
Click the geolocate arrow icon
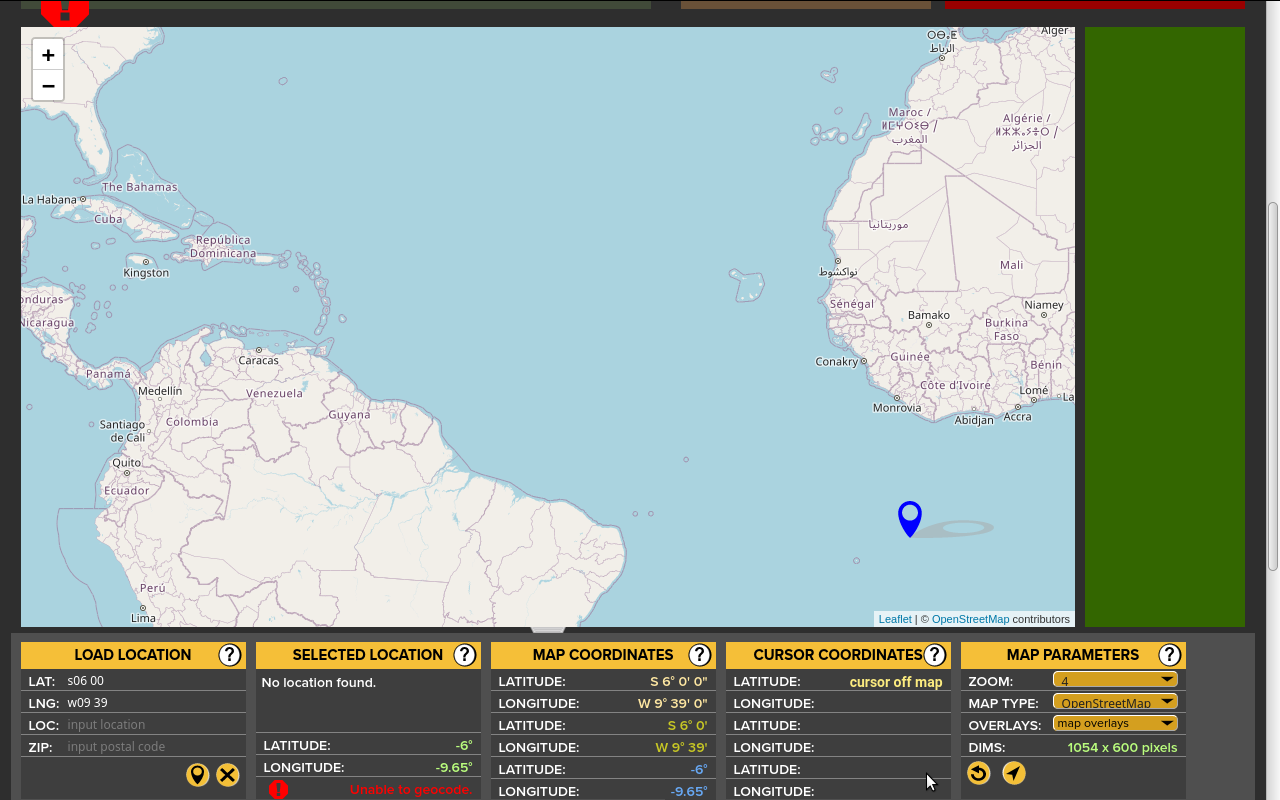pos(1014,773)
